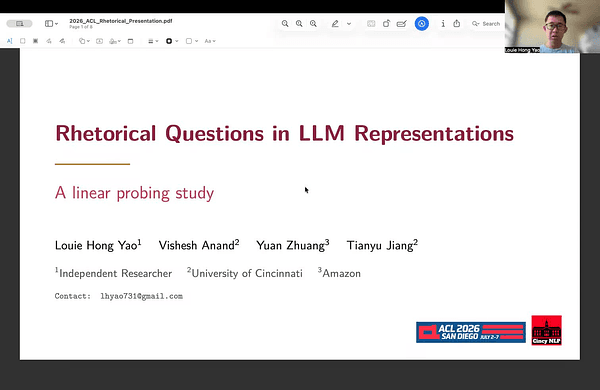Screen dimensions: 600x390
Task: Open the Border Color picker
Action: coord(172,41)
